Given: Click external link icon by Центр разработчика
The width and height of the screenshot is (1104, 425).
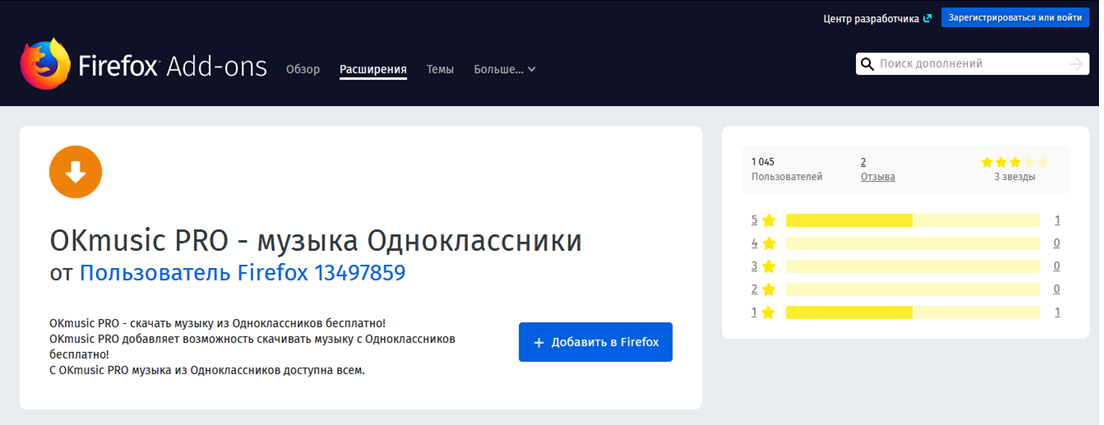Looking at the screenshot, I should [x=927, y=18].
